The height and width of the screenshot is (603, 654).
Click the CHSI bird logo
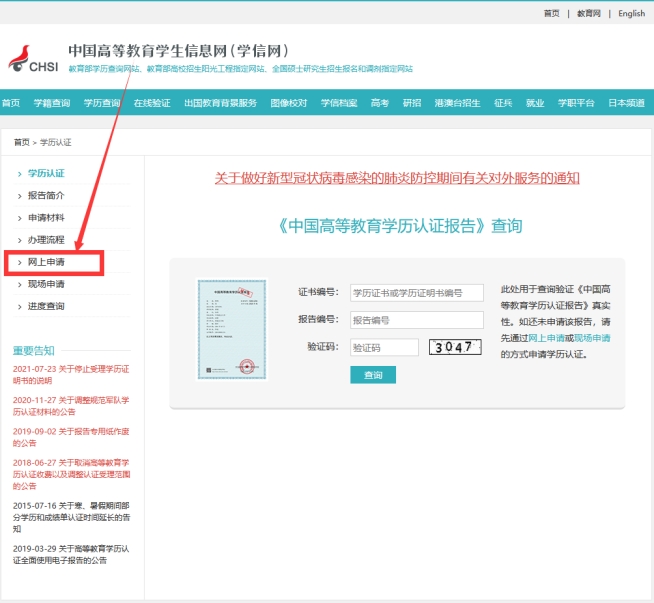click(33, 59)
